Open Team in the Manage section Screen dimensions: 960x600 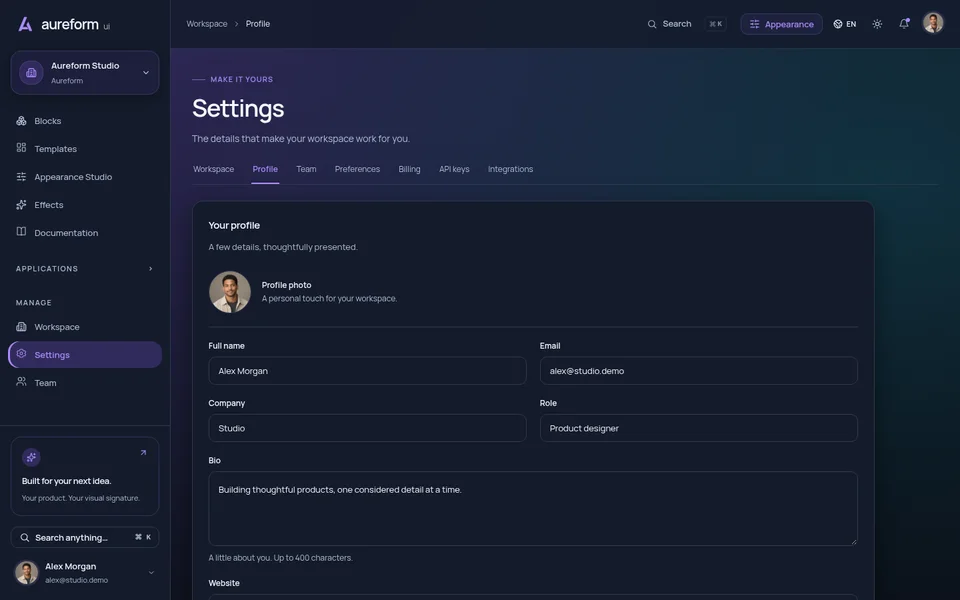pyautogui.click(x=85, y=383)
